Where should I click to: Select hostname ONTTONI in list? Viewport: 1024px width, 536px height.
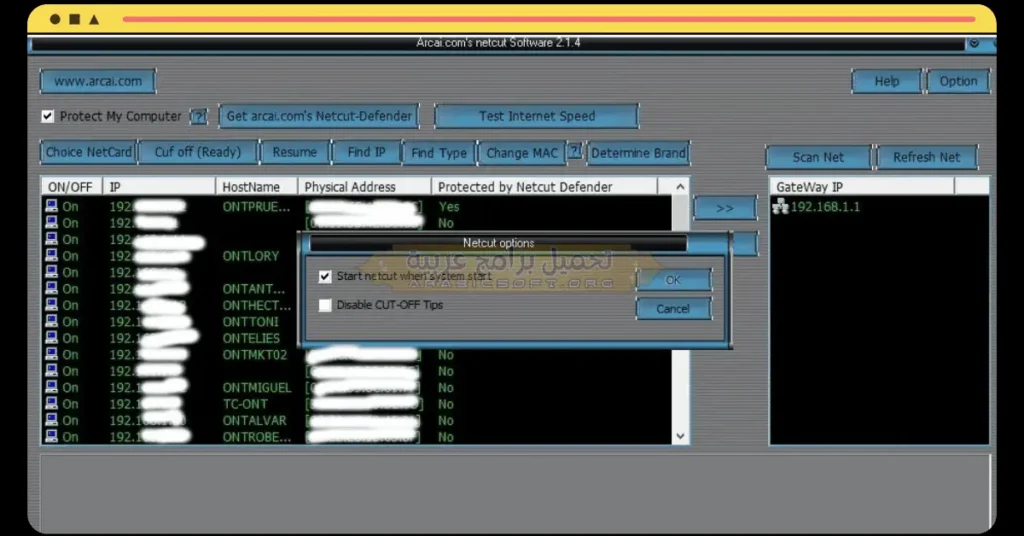coord(251,322)
